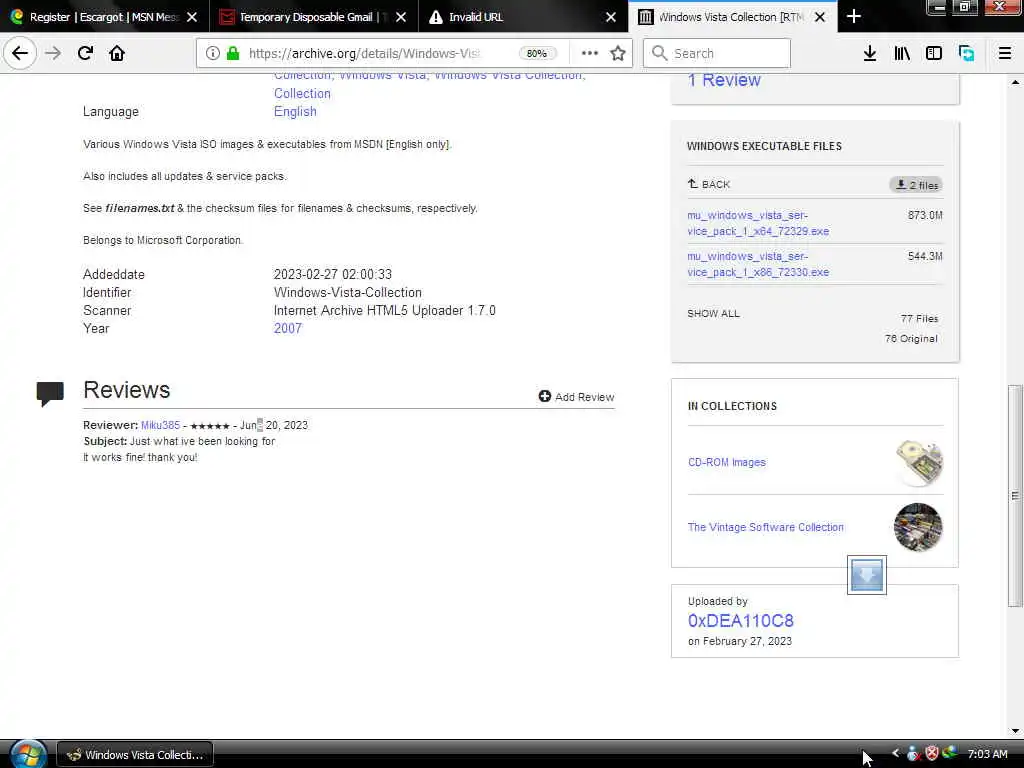The width and height of the screenshot is (1024, 768).
Task: Download all via the 2 files button
Action: (x=916, y=185)
